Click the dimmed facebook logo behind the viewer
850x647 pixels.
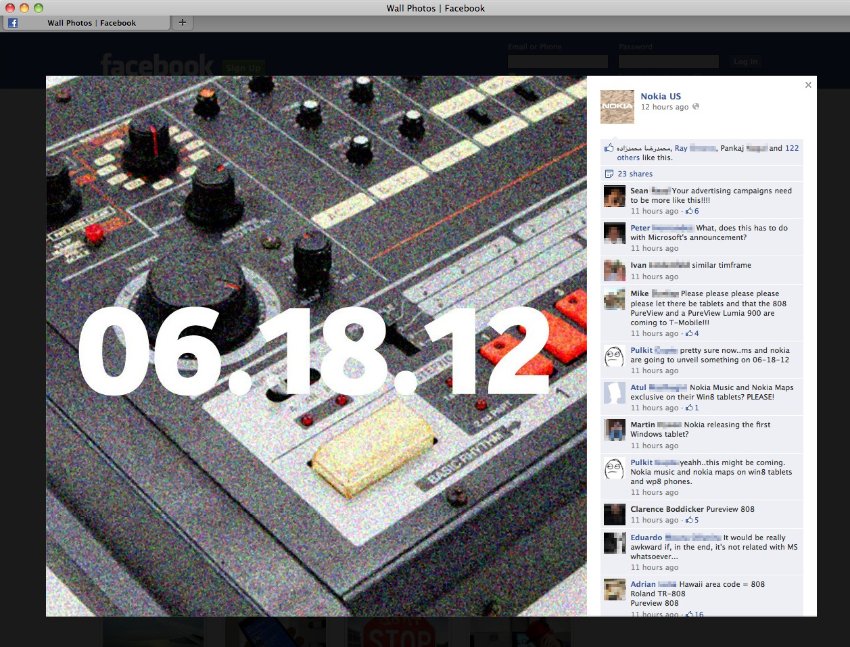157,64
